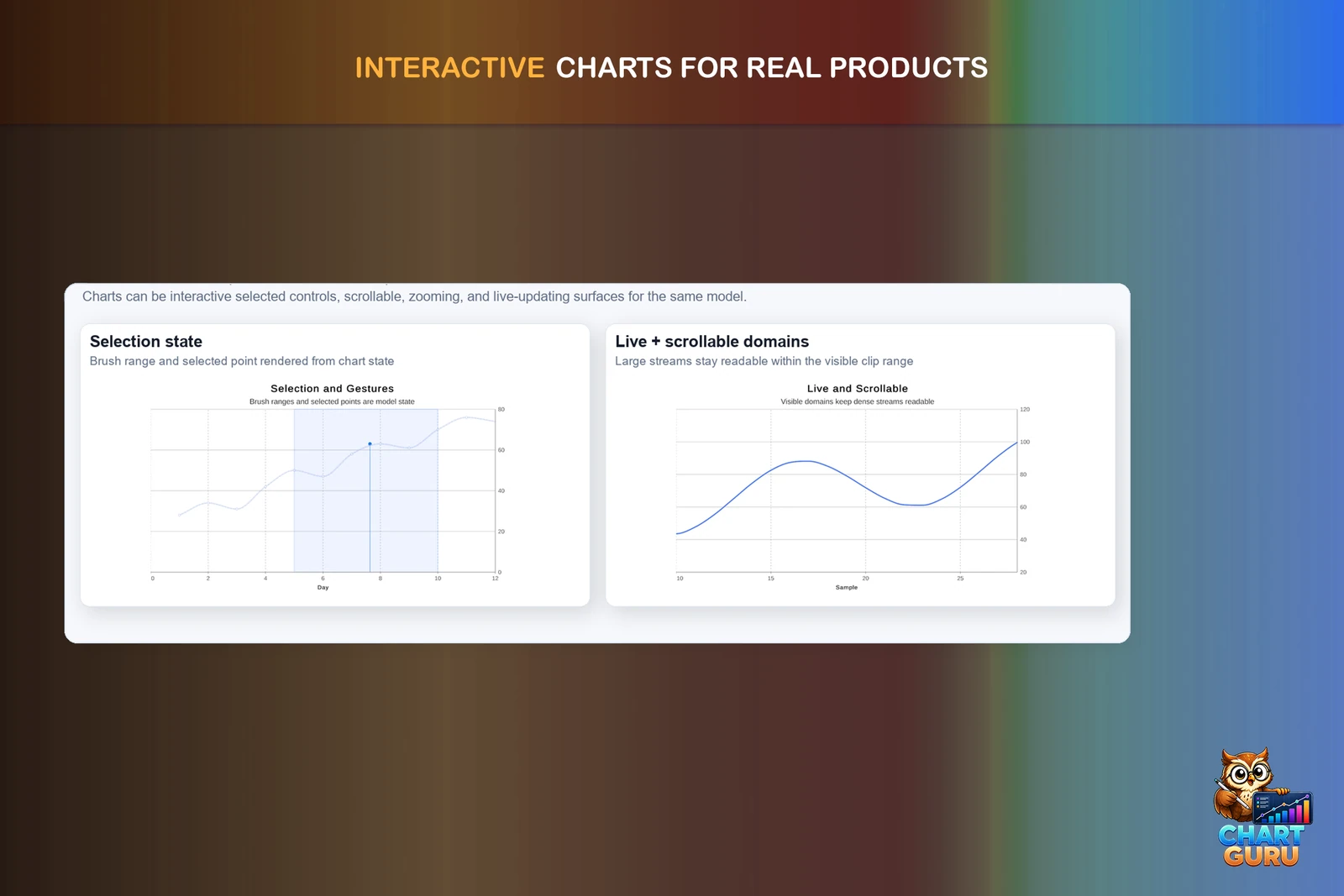1344x896 pixels.
Task: Click the 'Live and Scrollable' chart title
Action: [x=857, y=389]
